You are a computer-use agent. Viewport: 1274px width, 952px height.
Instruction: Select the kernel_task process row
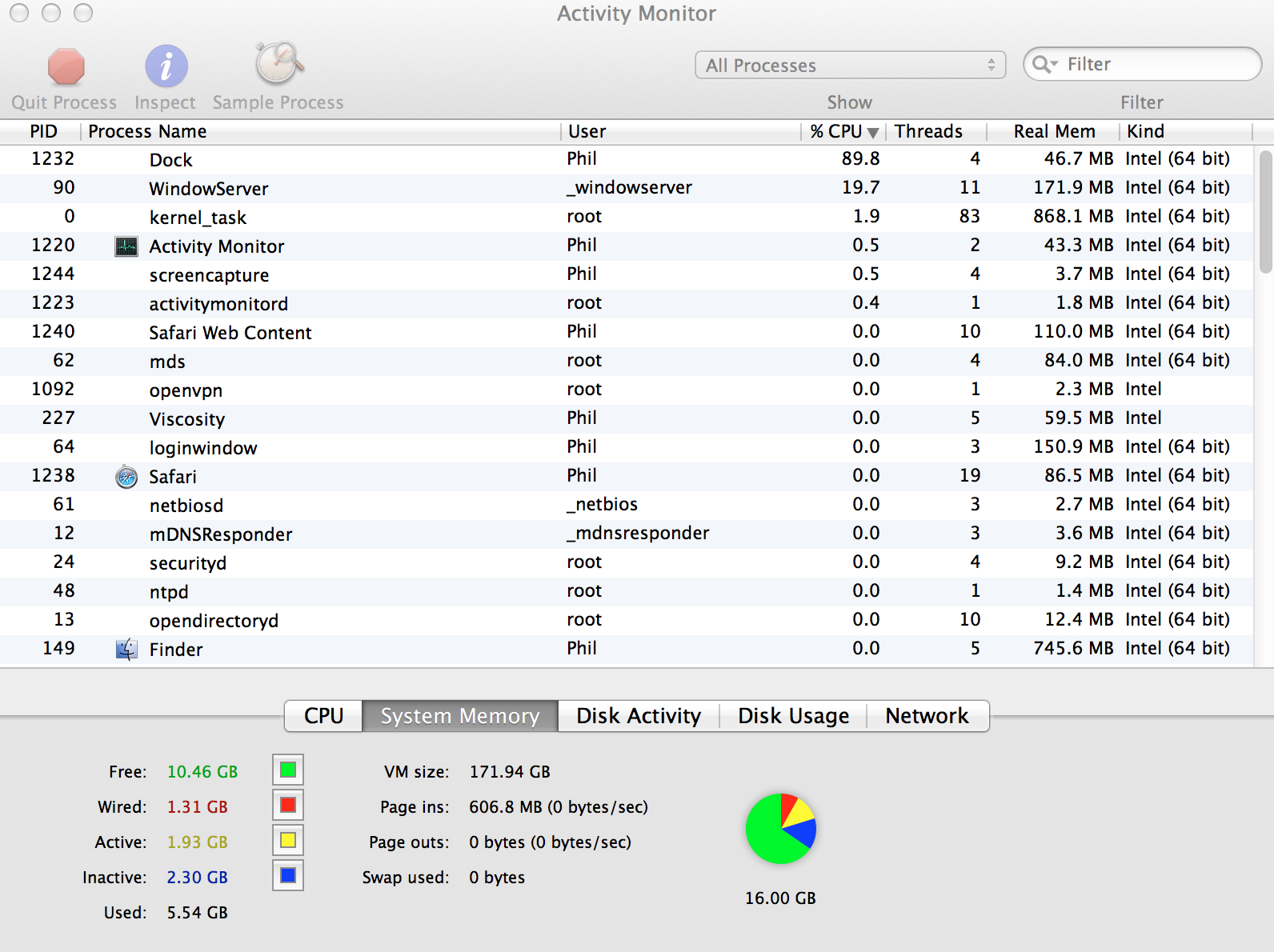click(x=627, y=217)
